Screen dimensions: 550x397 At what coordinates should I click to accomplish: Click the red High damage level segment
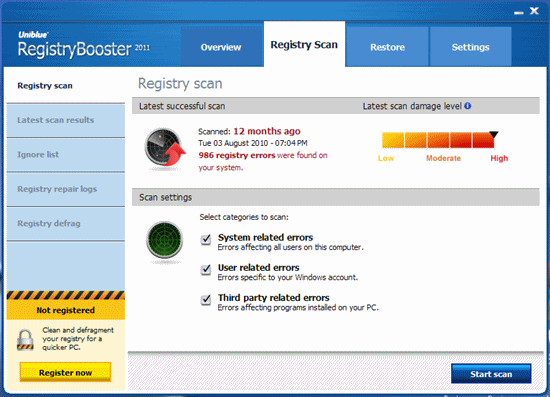[x=483, y=140]
